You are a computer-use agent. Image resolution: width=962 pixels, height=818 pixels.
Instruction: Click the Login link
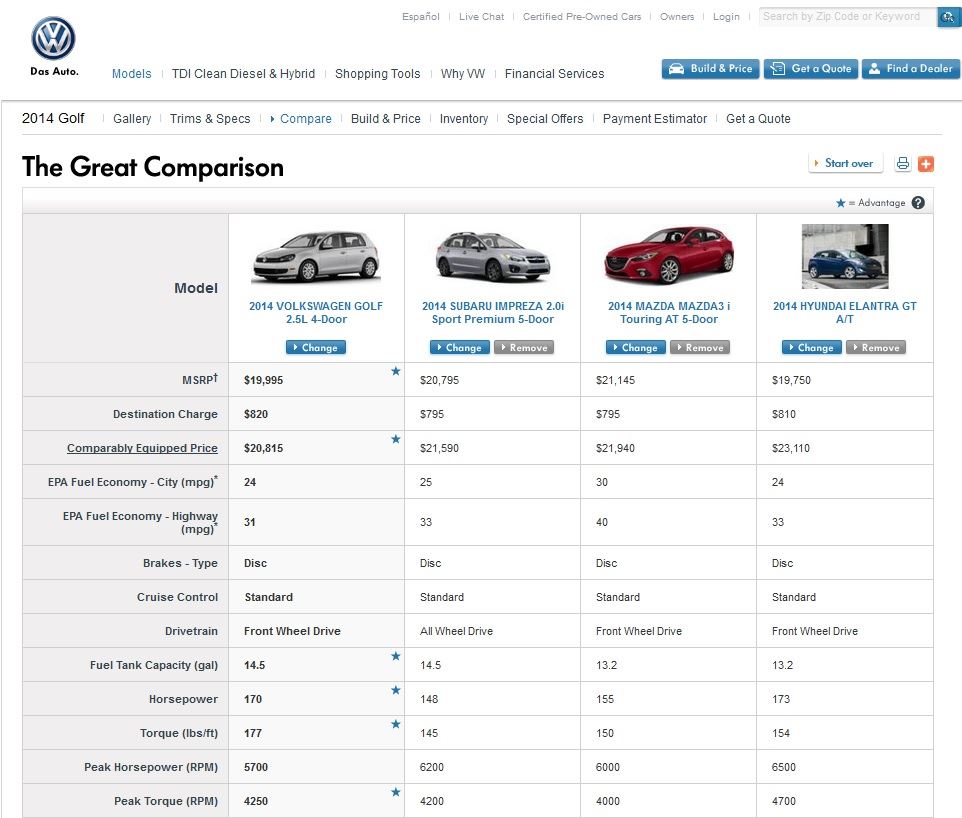[x=726, y=17]
